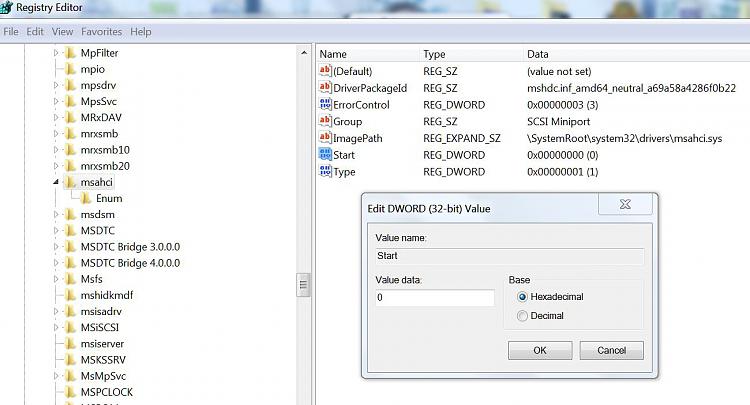Image resolution: width=750 pixels, height=405 pixels.
Task: Select the mpsdrv folder icon
Action: pos(70,85)
